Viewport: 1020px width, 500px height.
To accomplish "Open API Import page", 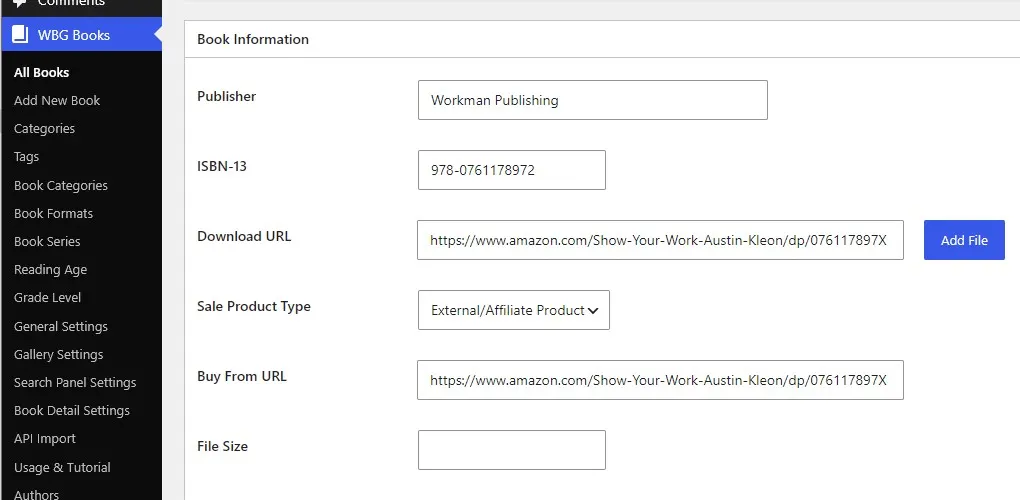I will (45, 438).
